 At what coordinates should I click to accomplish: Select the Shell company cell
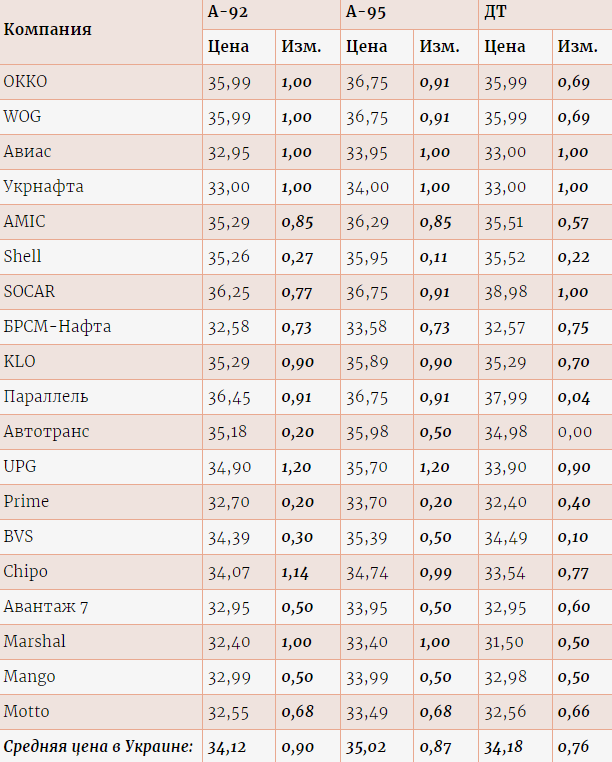pos(23,257)
